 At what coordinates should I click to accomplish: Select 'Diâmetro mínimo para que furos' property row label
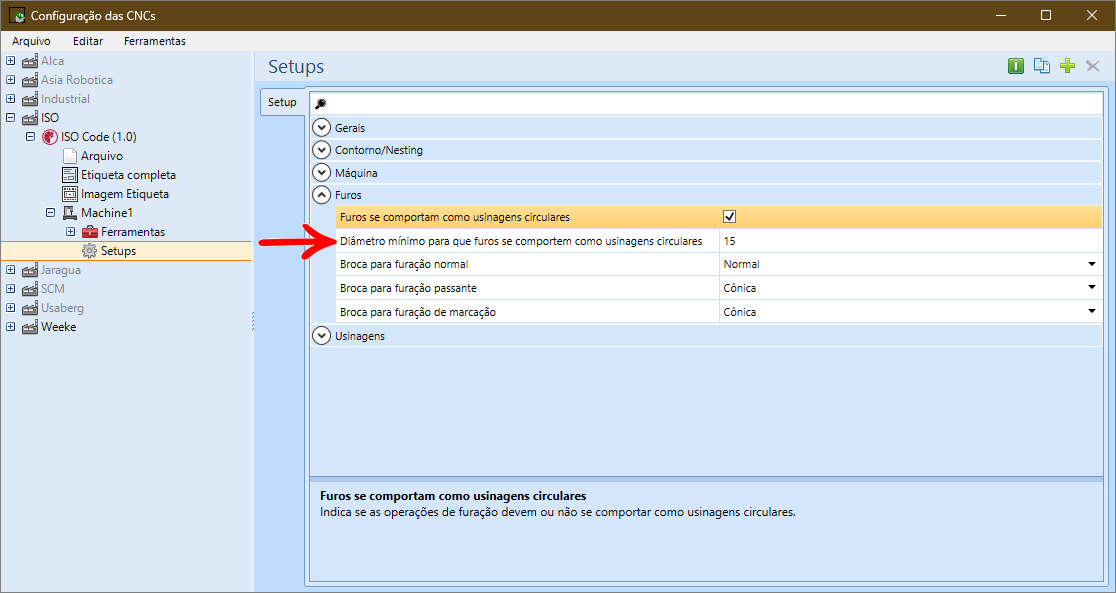[x=521, y=241]
